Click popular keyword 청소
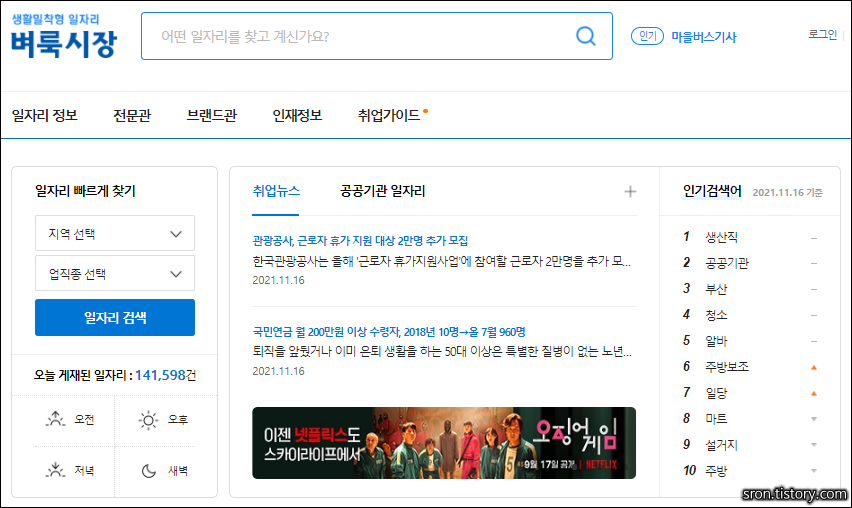The height and width of the screenshot is (508, 852). [x=716, y=315]
